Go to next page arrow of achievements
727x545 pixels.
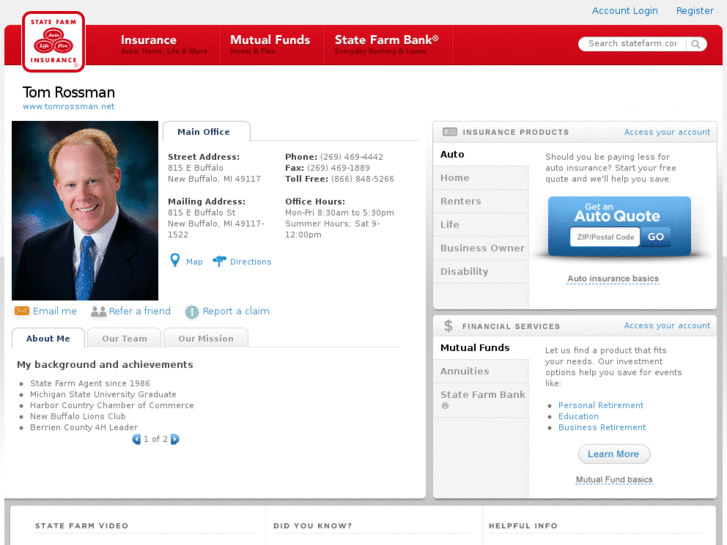point(175,439)
